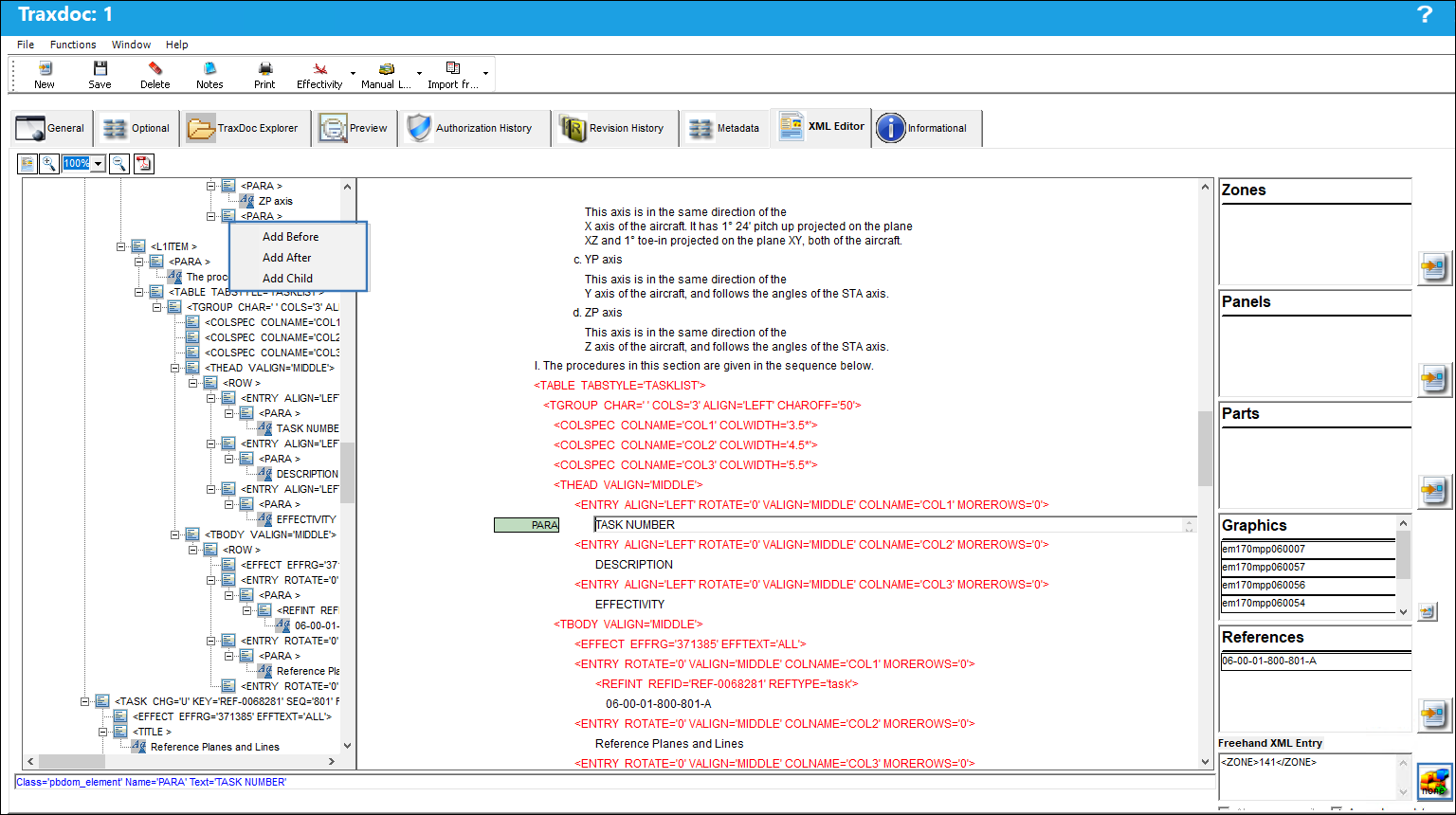Open the Authorization History tab
Screen dimensions: 1456x815
tap(472, 128)
